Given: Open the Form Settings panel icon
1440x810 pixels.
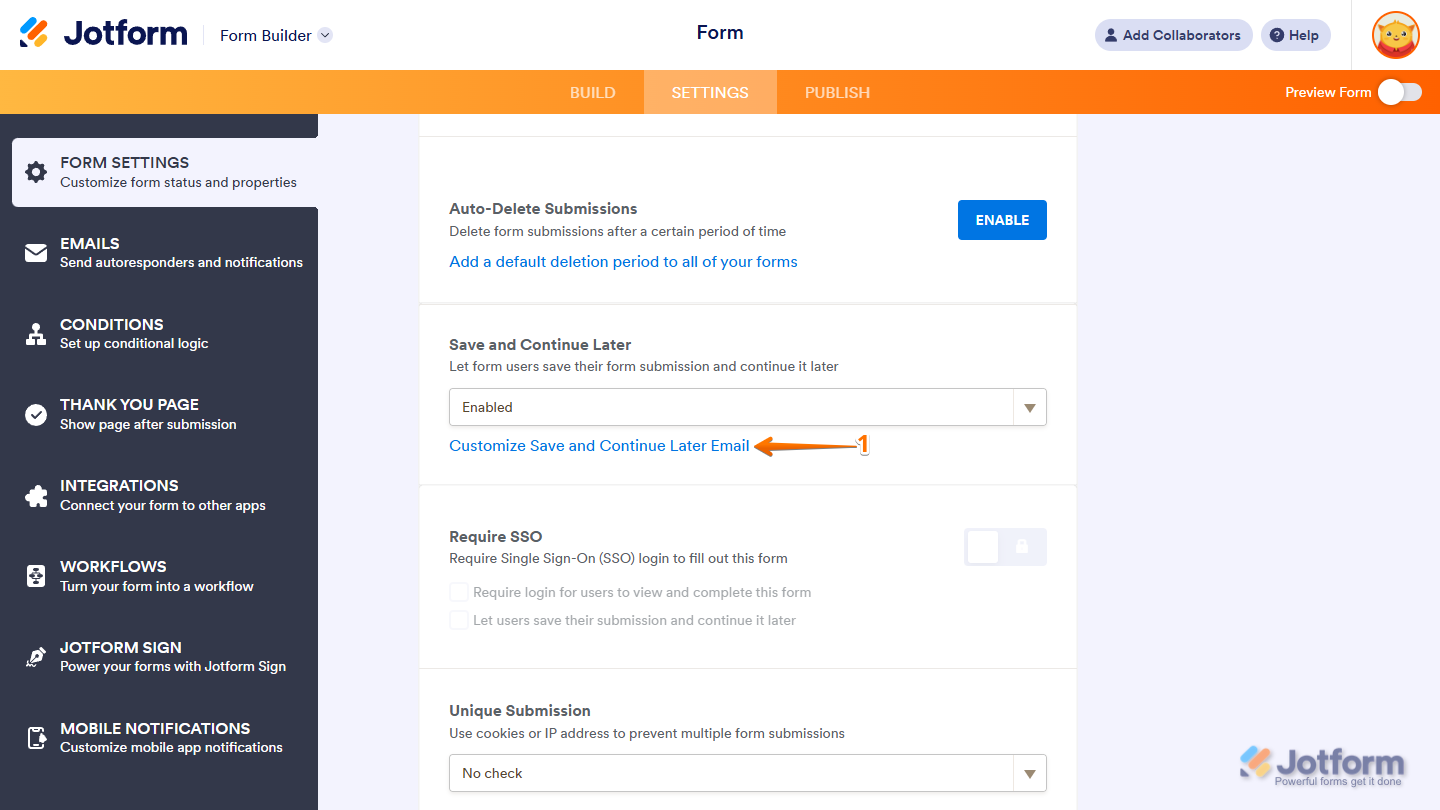Looking at the screenshot, I should tap(35, 171).
